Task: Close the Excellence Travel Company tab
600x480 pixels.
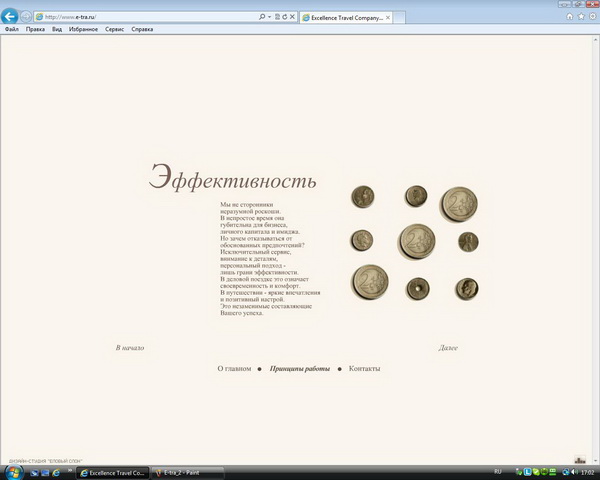Action: point(388,18)
